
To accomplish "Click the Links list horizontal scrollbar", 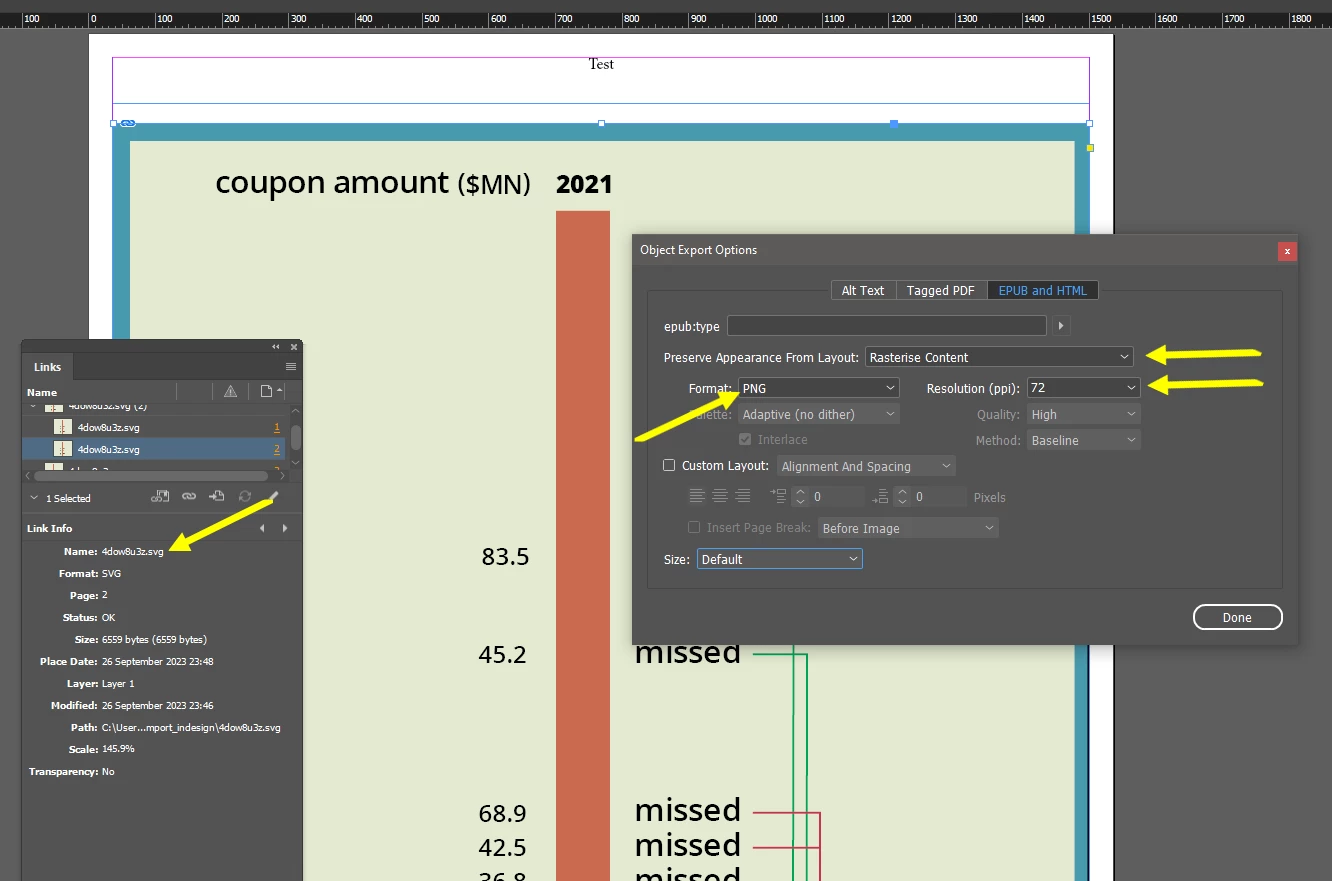I will 151,476.
